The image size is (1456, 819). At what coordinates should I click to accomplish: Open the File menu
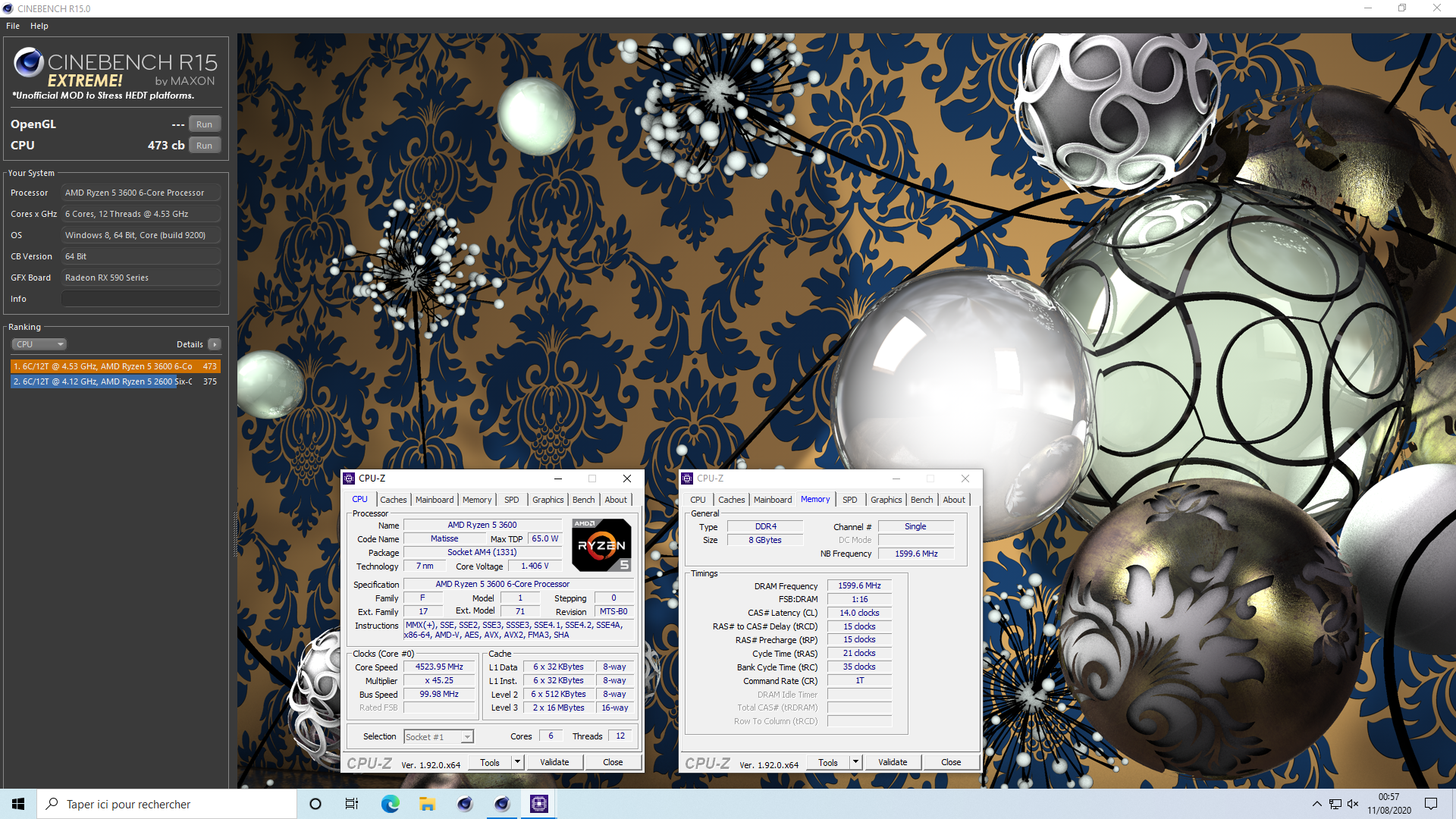[13, 26]
